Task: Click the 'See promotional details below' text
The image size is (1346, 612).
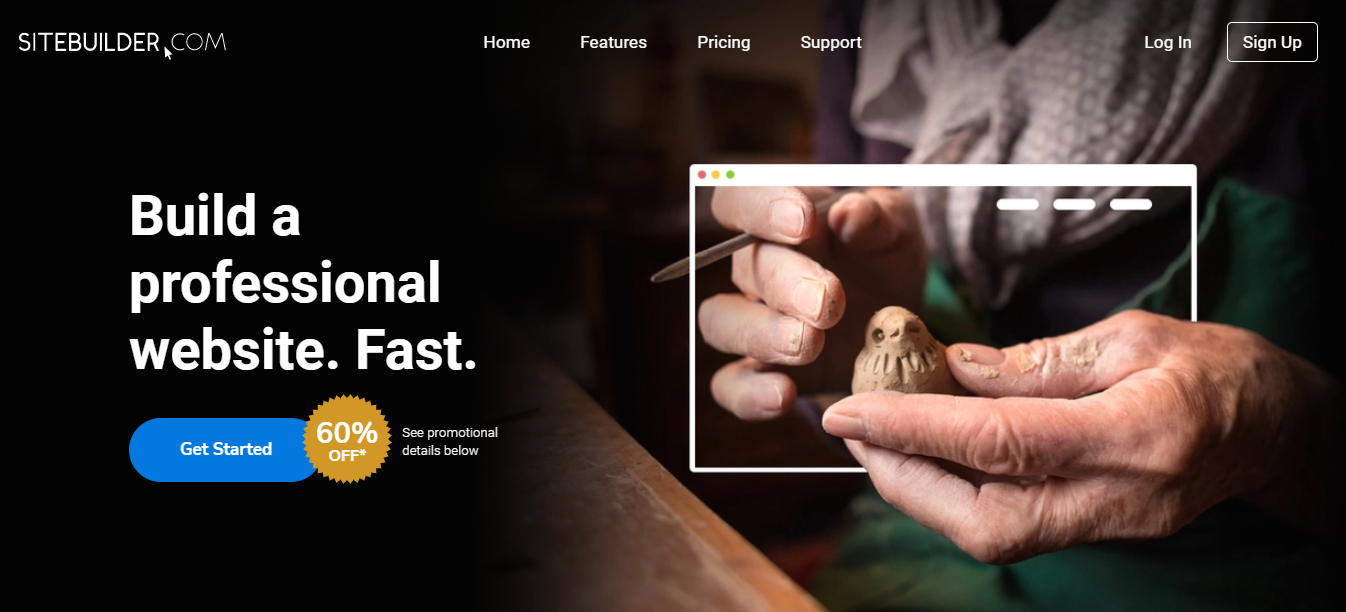Action: [x=450, y=441]
